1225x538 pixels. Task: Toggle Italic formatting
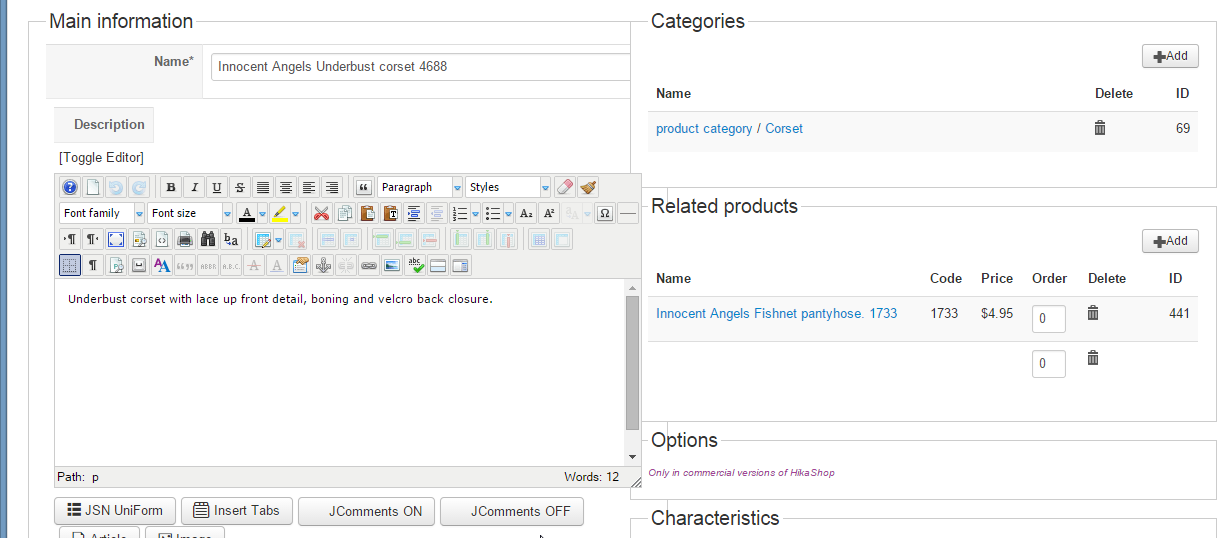click(x=194, y=187)
